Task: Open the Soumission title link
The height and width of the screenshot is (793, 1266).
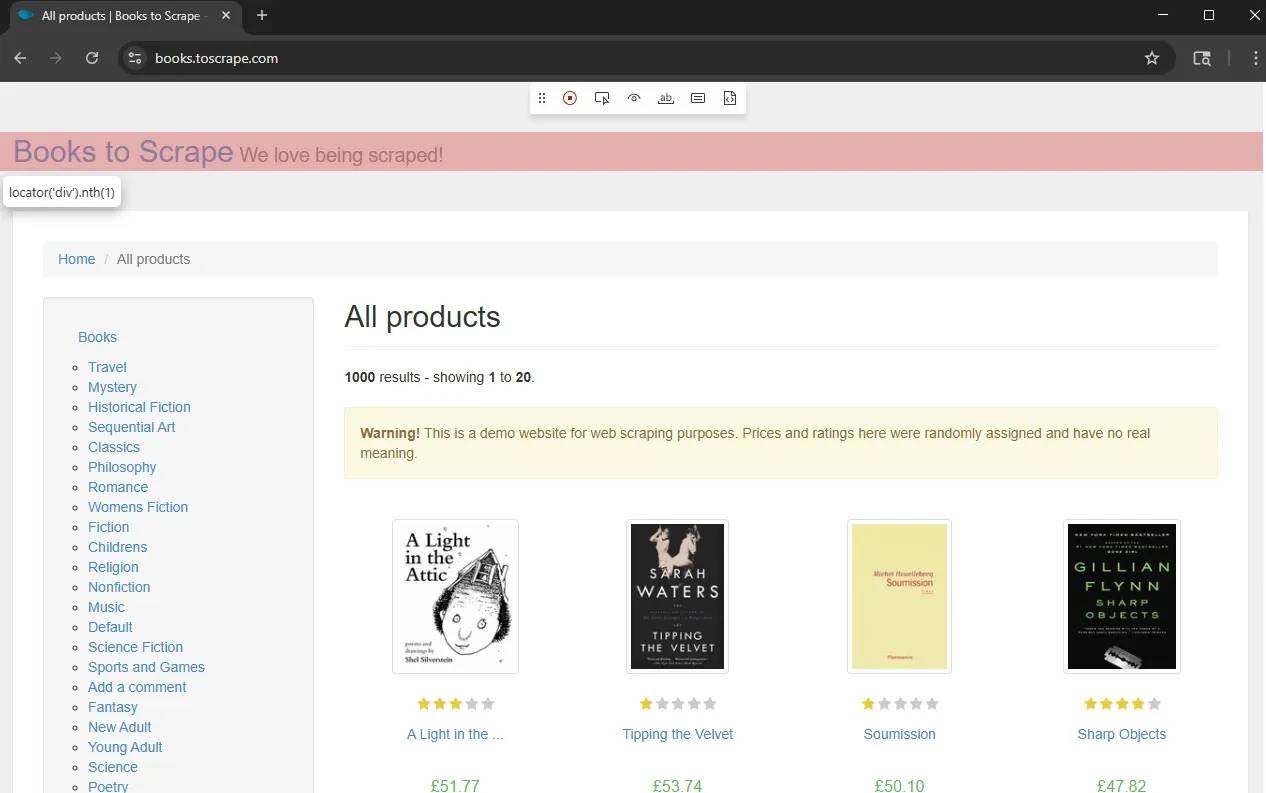Action: click(899, 734)
